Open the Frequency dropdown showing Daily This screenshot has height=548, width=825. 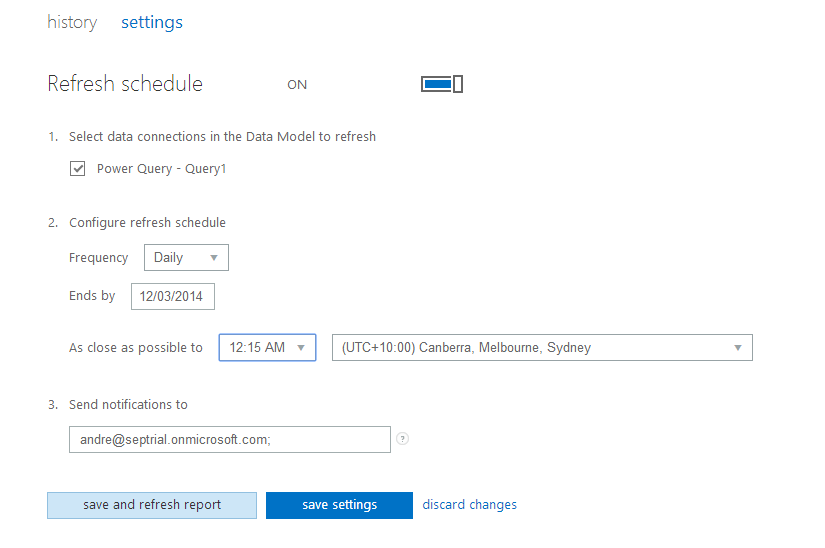tap(186, 258)
